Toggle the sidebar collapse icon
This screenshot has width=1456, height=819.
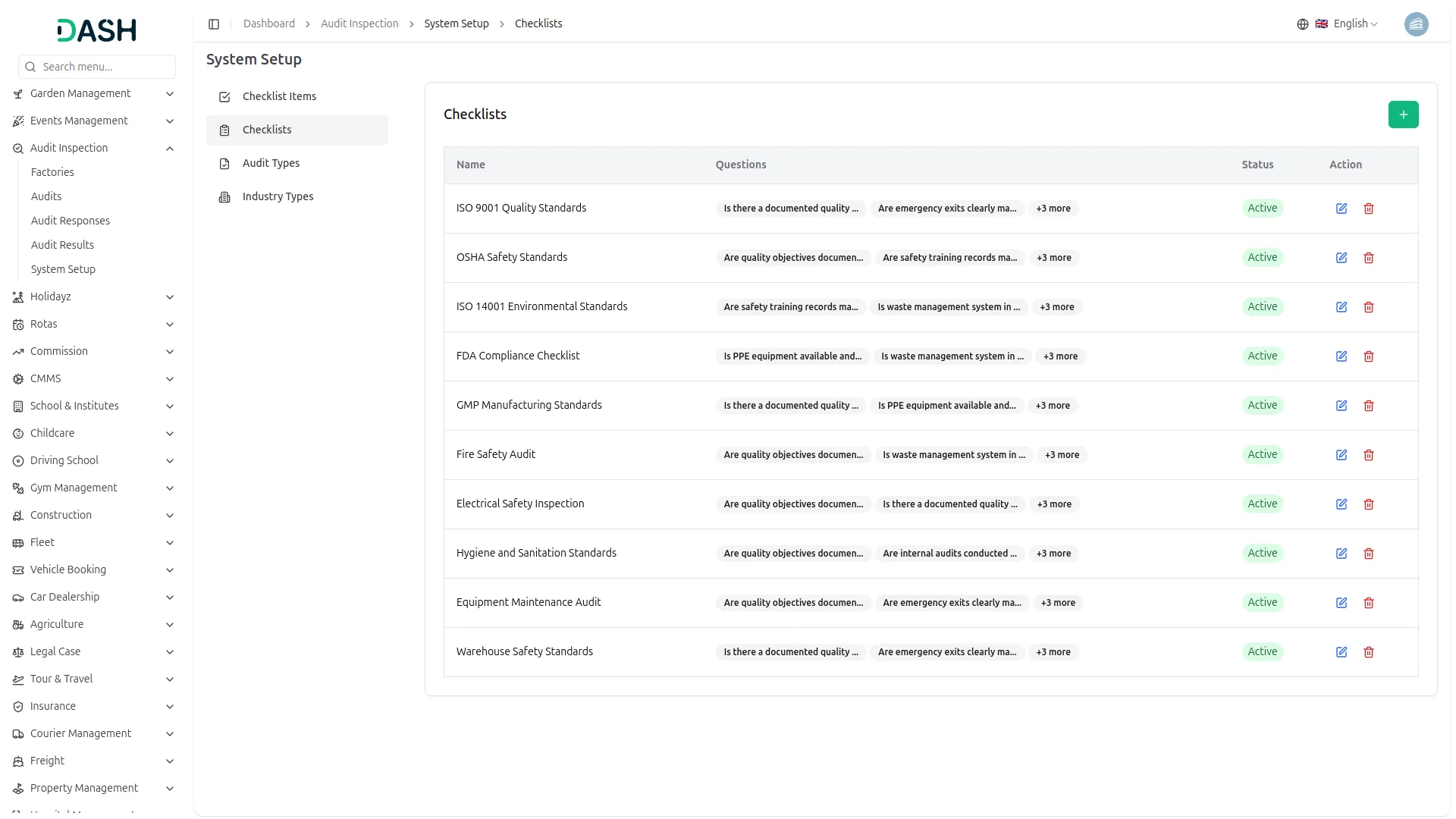point(214,24)
